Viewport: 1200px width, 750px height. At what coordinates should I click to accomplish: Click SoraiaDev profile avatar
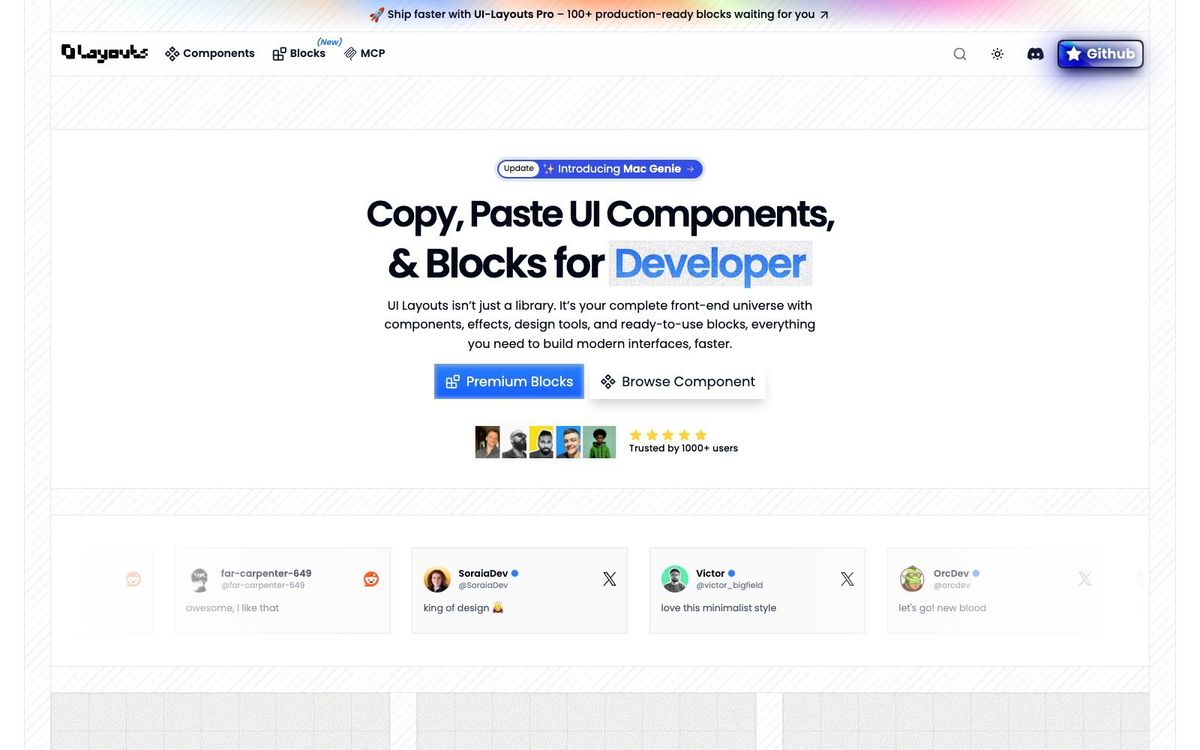[x=437, y=579]
